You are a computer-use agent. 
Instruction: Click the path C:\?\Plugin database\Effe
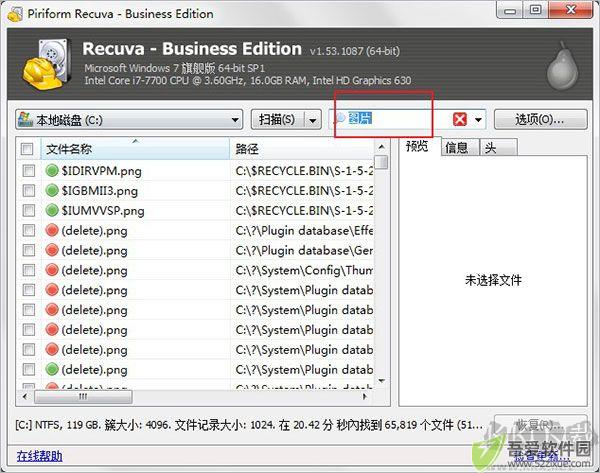pos(304,230)
